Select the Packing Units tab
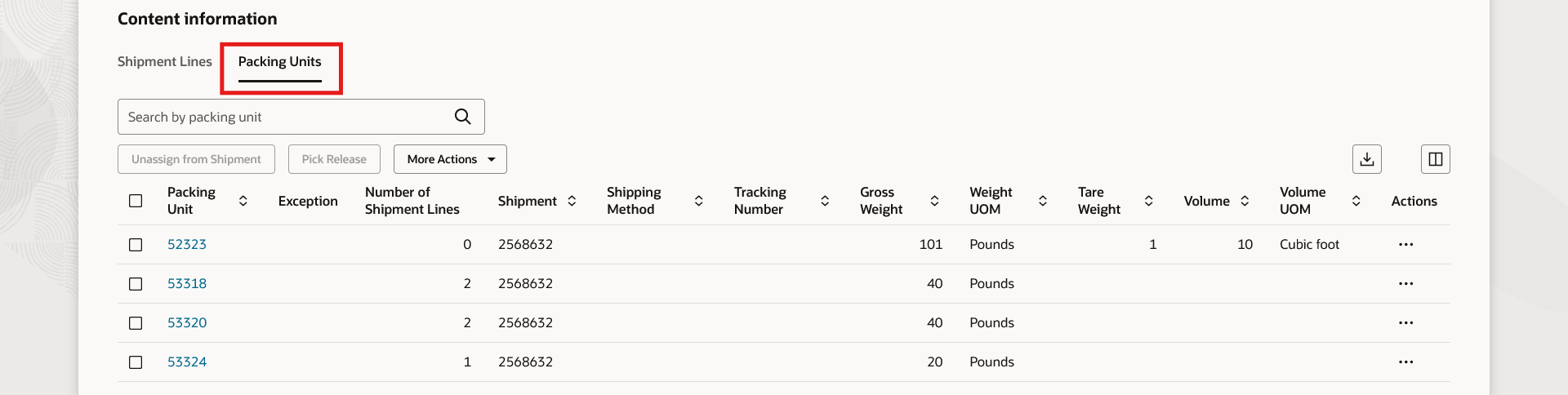The image size is (1568, 395). point(279,62)
